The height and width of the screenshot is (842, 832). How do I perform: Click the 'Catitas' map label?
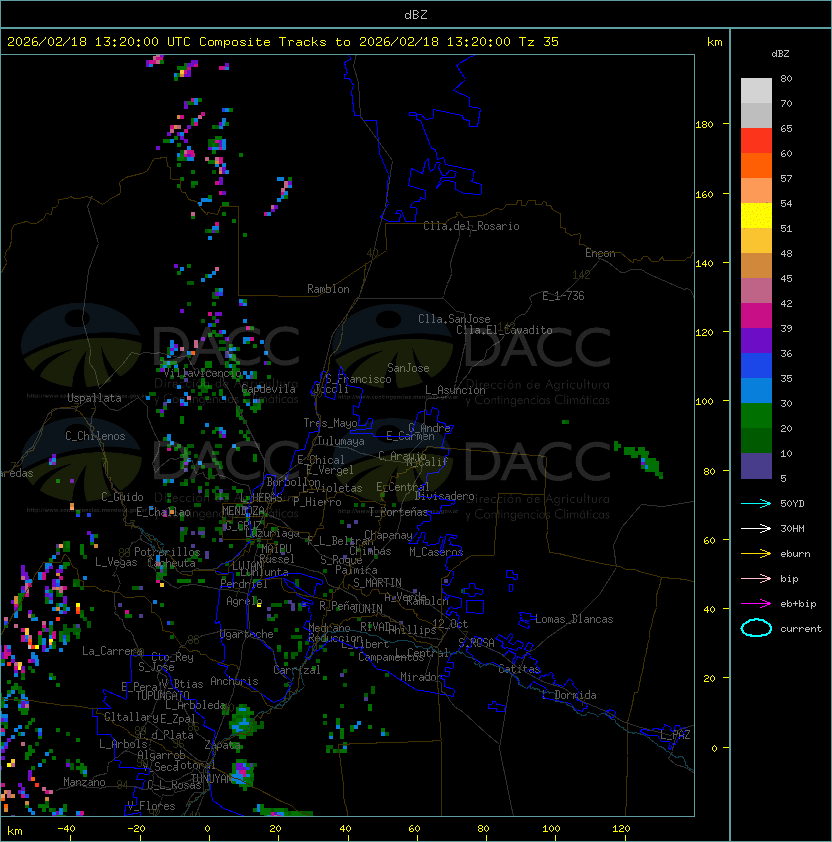[519, 669]
